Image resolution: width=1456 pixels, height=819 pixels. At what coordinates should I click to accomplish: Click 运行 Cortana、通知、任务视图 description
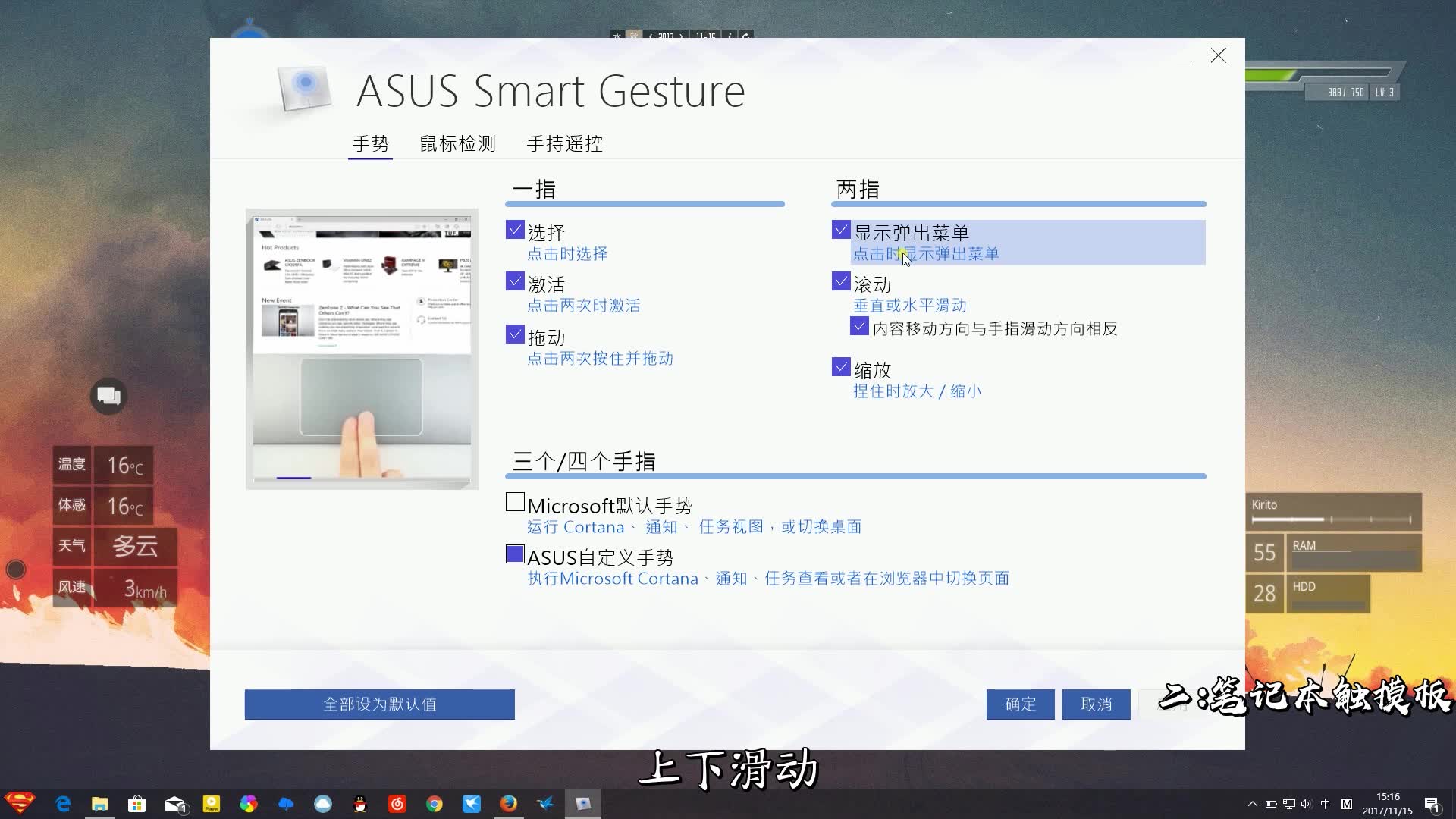(695, 527)
